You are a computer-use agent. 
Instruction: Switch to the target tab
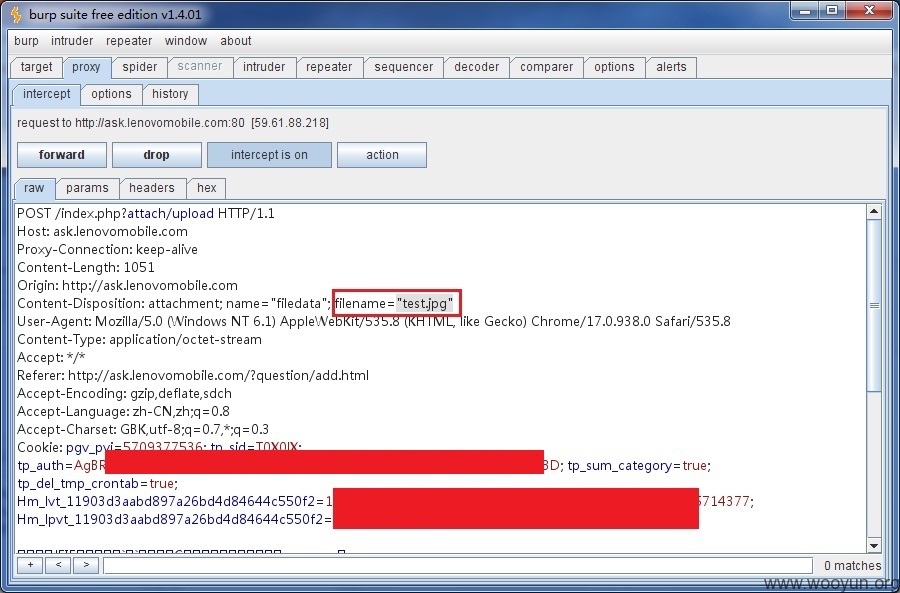(36, 67)
